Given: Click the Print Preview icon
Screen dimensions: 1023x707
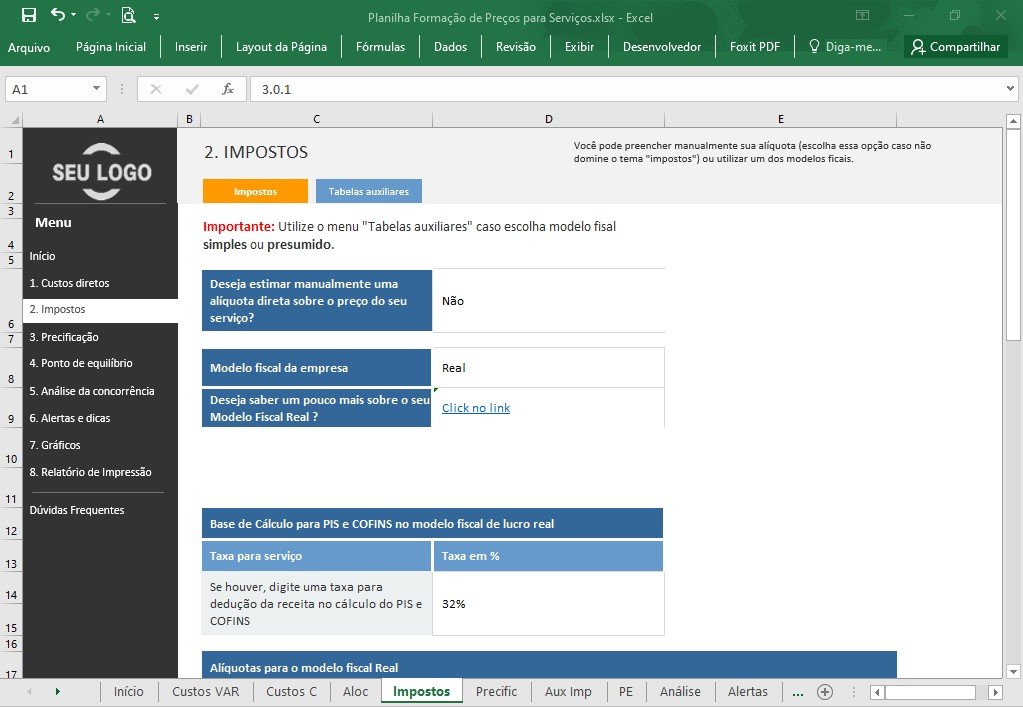Looking at the screenshot, I should (x=129, y=15).
